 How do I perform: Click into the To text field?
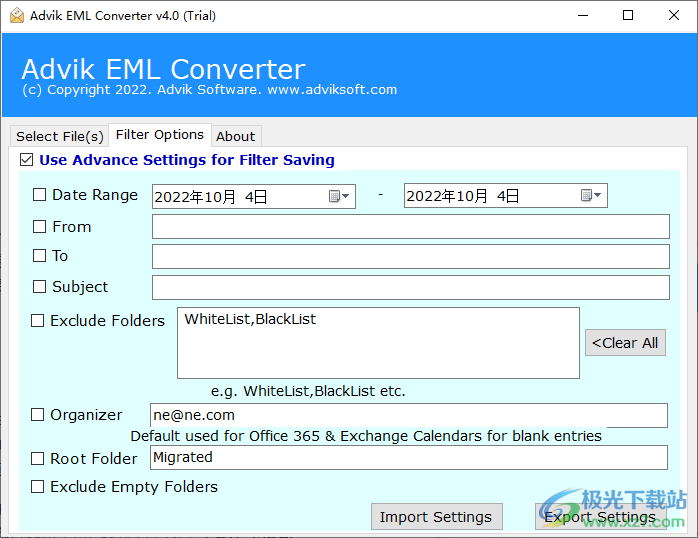tap(410, 256)
